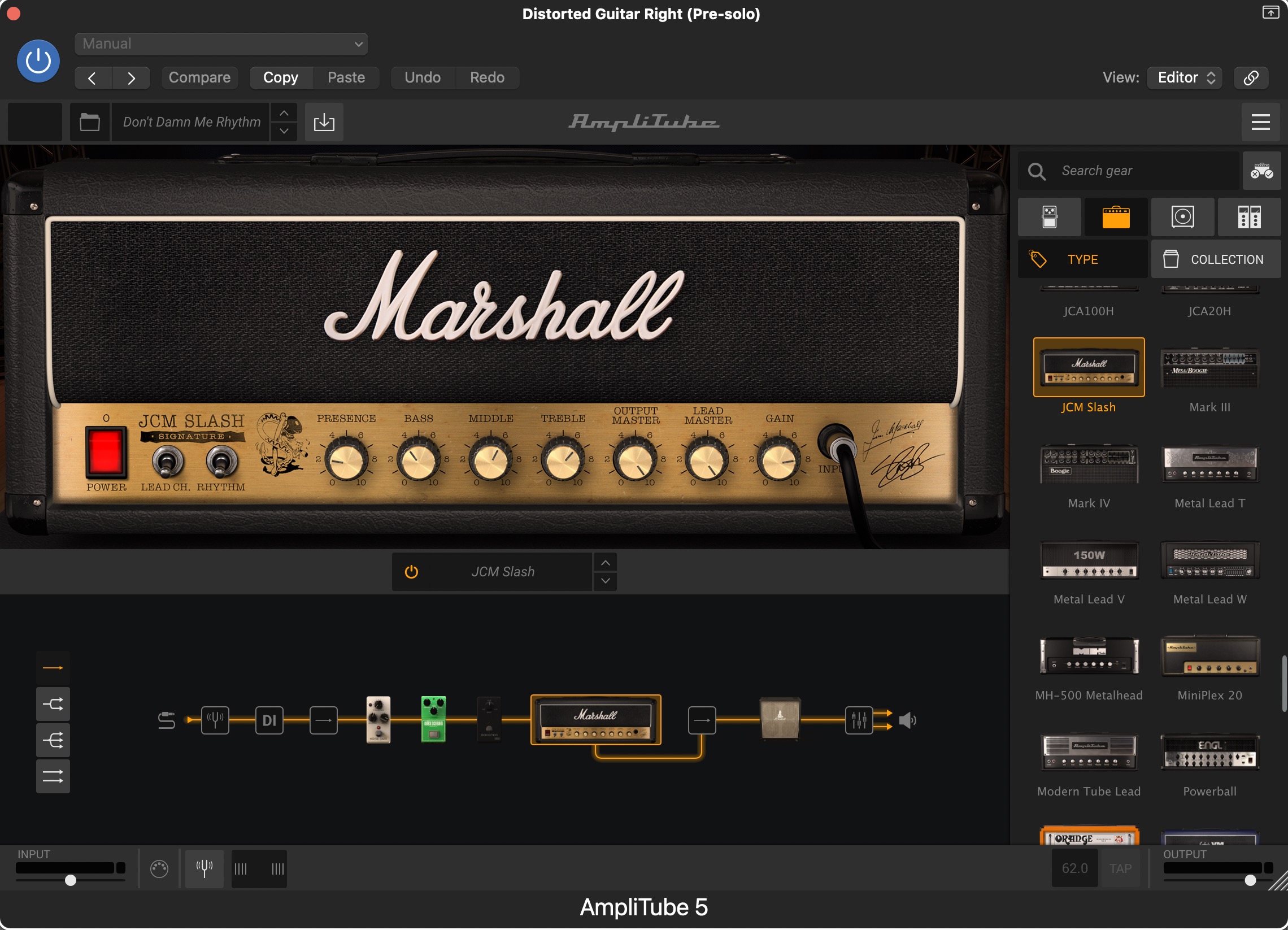Screen dimensions: 1288x930
Task: Click the link chain icon
Action: pyautogui.click(x=1251, y=78)
